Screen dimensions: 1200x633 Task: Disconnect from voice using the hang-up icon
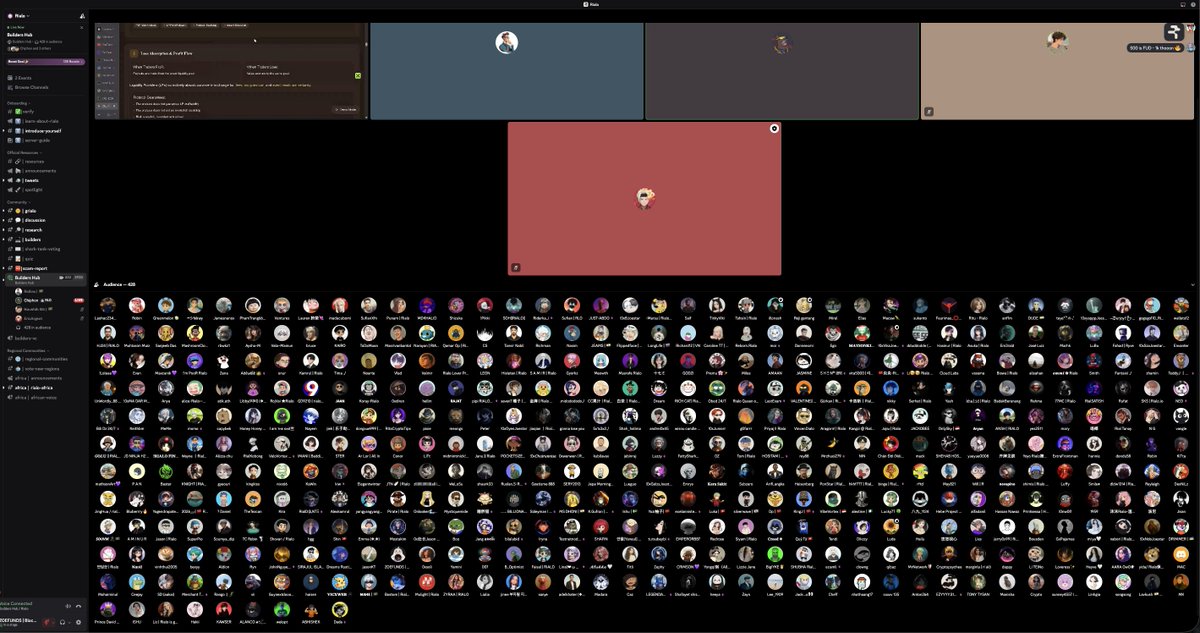point(78,606)
